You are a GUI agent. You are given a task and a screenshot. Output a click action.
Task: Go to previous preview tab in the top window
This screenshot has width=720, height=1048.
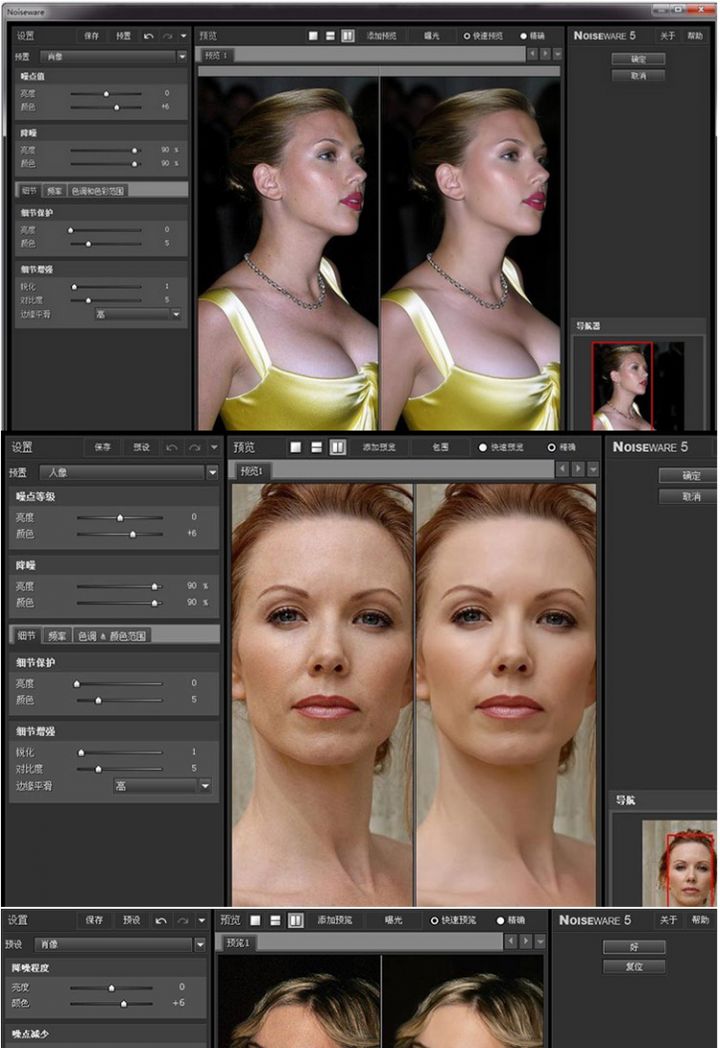532,54
